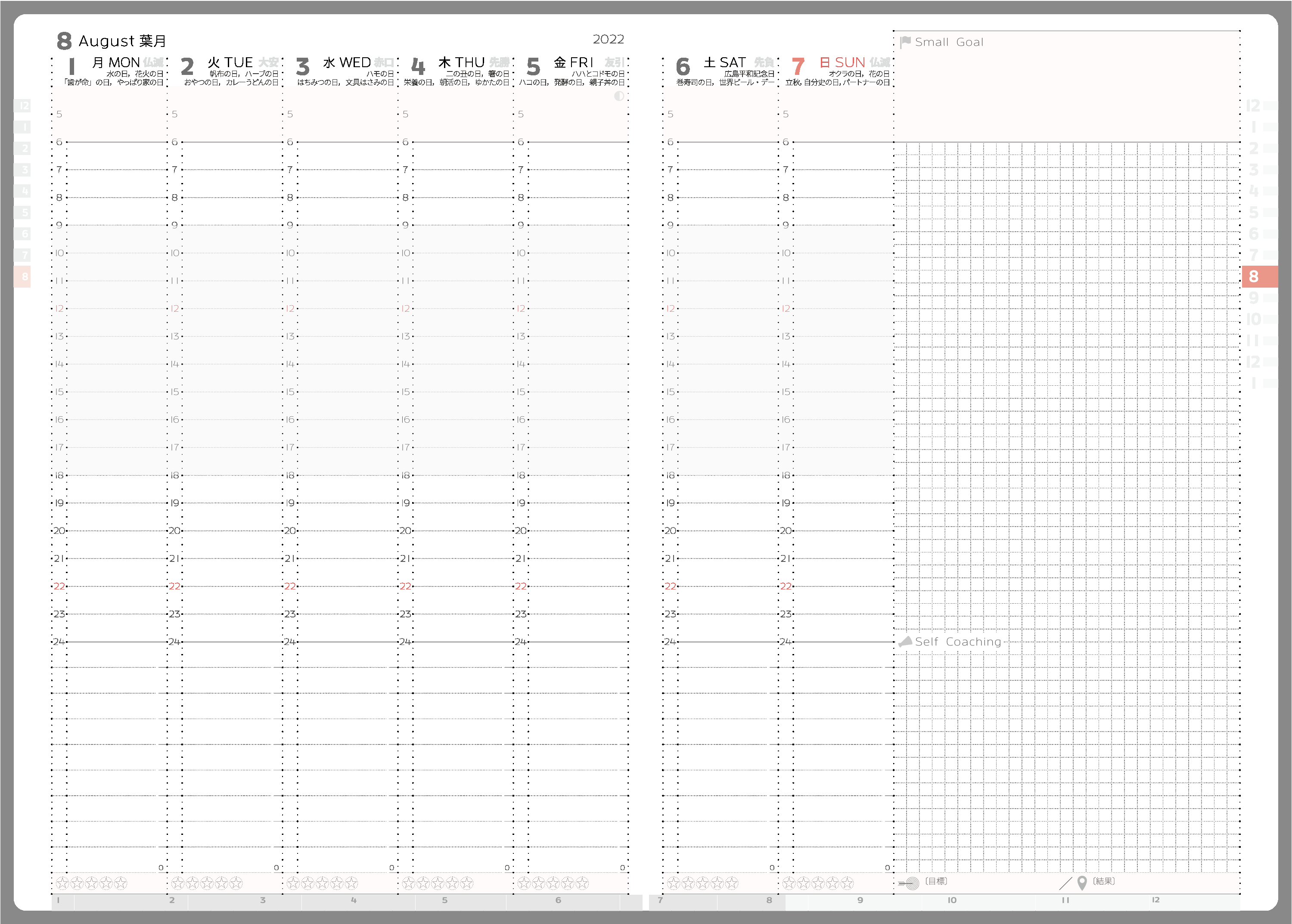This screenshot has height=924, width=1292.
Task: Toggle the first star under Tuesday's column
Action: click(x=177, y=883)
